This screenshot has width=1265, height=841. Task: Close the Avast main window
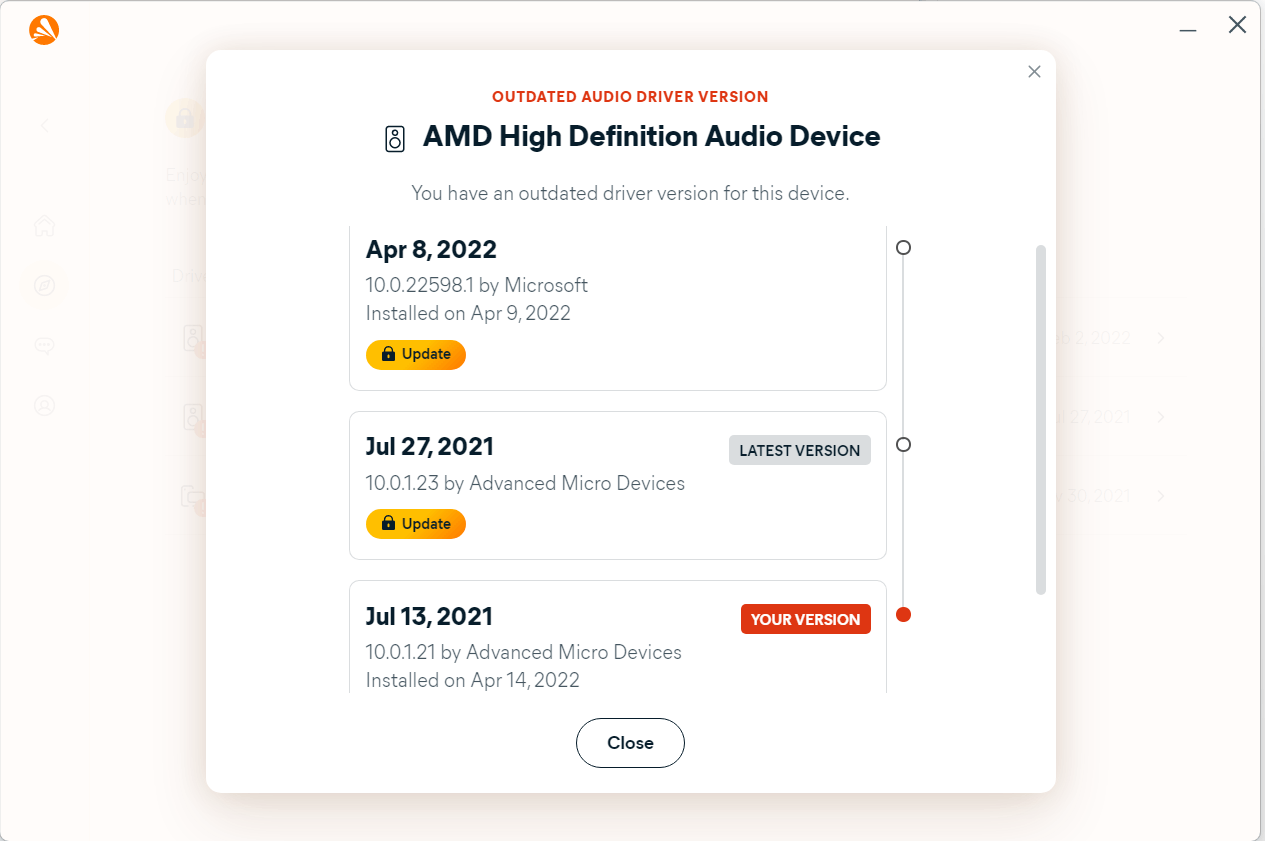click(x=1237, y=26)
